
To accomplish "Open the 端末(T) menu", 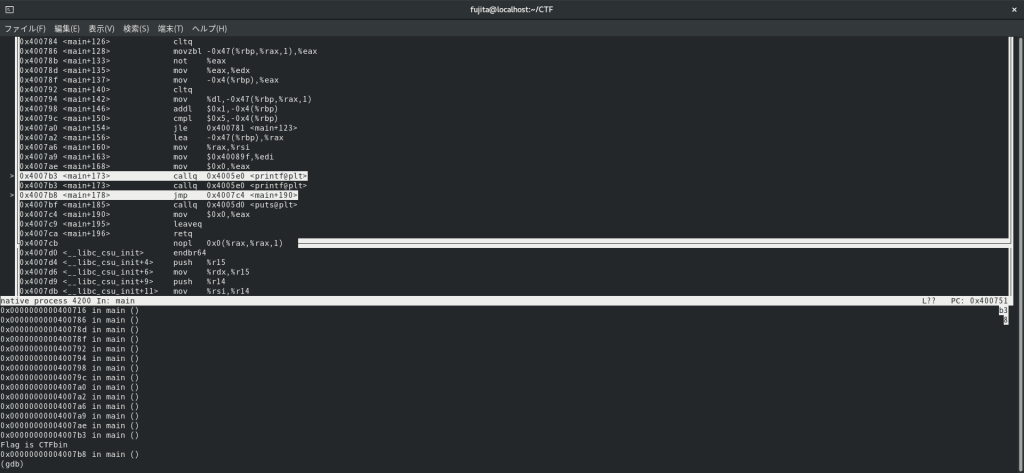I will pos(170,28).
